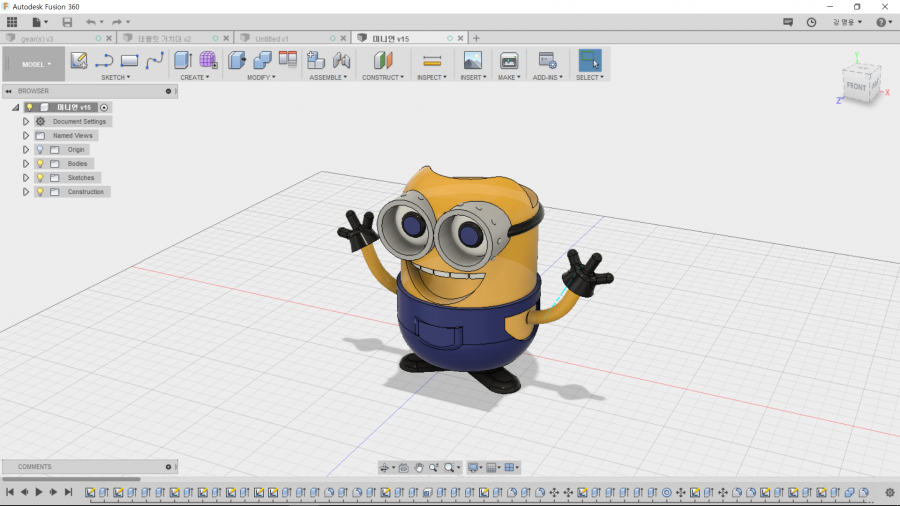
Task: Expand the Comments panel
Action: click(168, 467)
